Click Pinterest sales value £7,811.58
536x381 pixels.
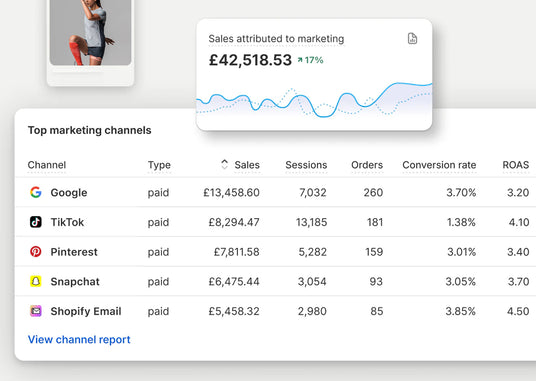point(237,252)
